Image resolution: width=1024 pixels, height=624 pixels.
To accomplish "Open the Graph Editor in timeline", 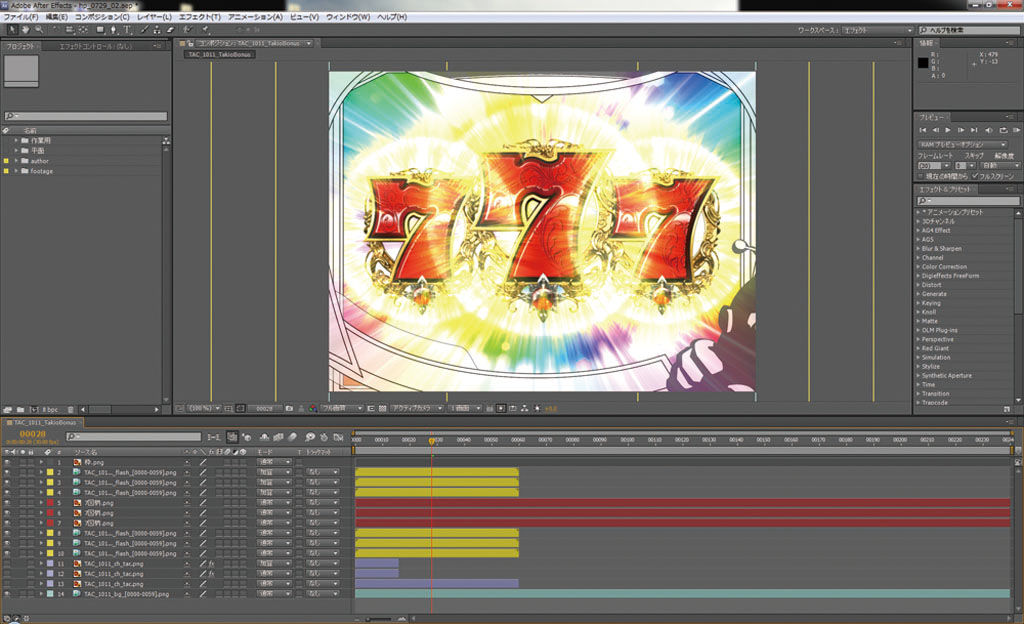I will [338, 437].
